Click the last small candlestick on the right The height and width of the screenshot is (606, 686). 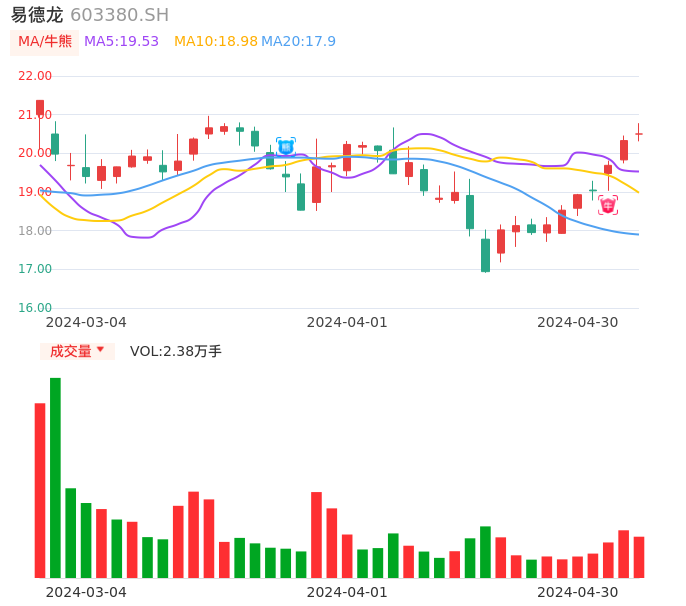coord(638,134)
